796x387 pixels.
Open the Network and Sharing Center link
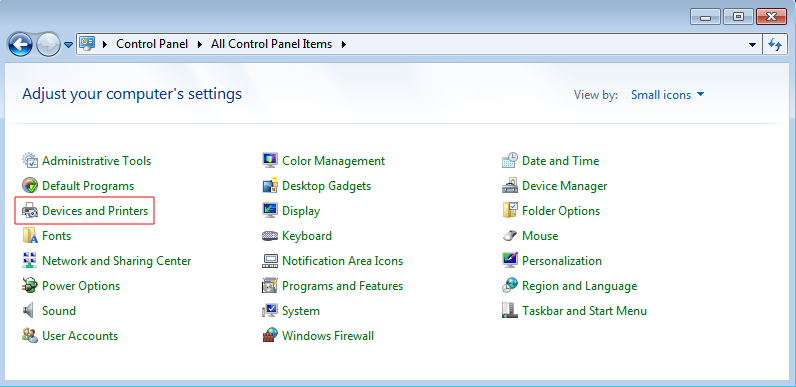[x=117, y=261]
